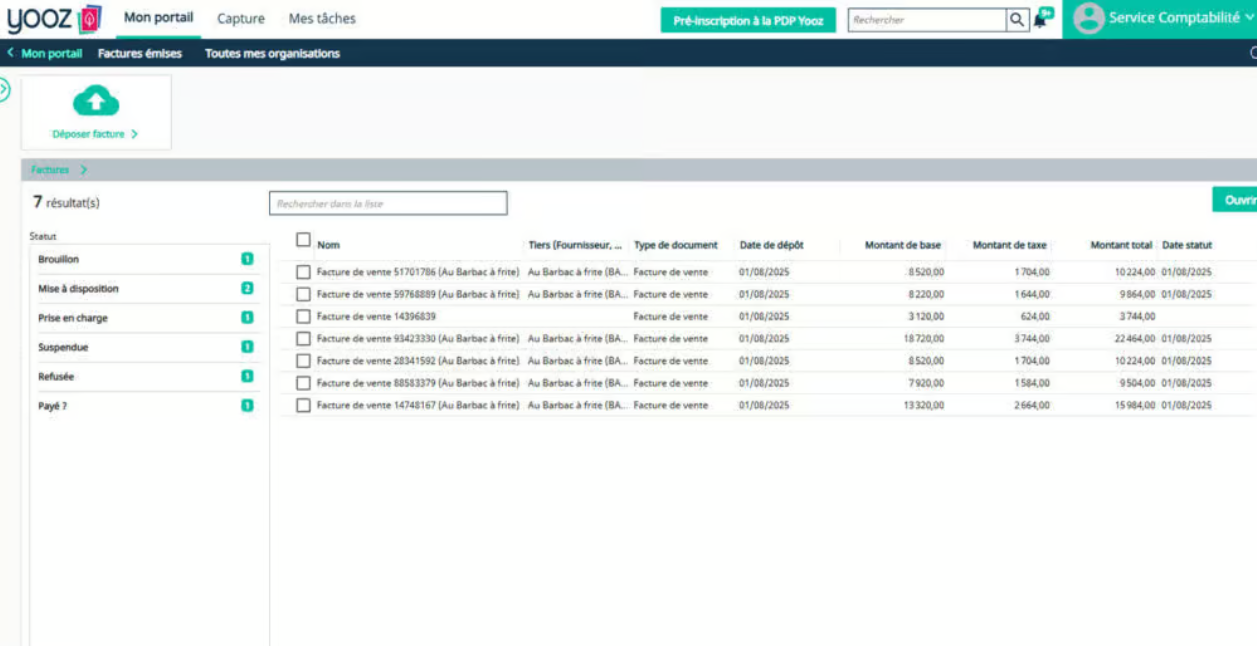
Task: Click the back arrow beside Mon portail
Action: (x=11, y=54)
